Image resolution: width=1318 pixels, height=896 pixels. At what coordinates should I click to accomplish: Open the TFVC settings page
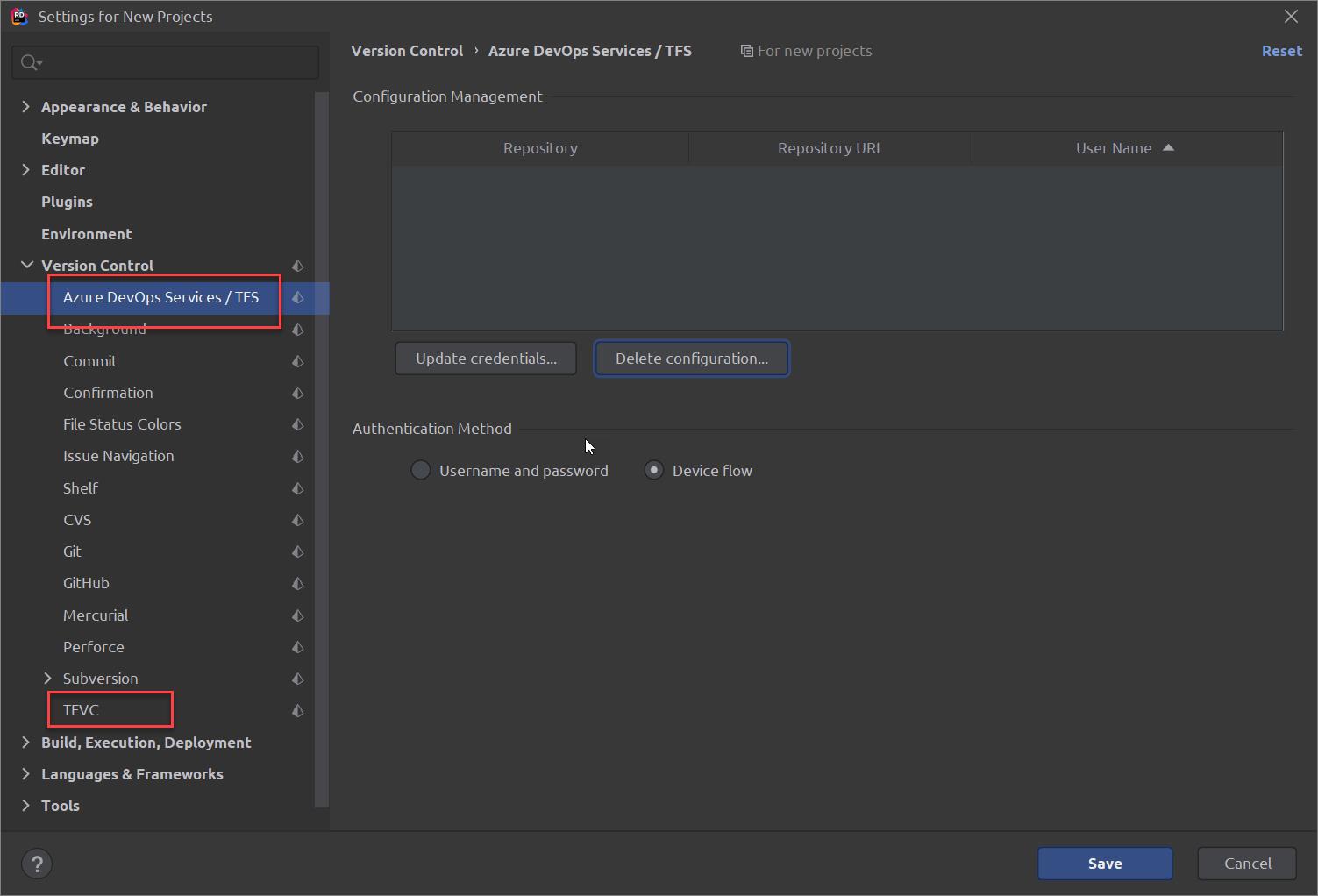(x=81, y=710)
